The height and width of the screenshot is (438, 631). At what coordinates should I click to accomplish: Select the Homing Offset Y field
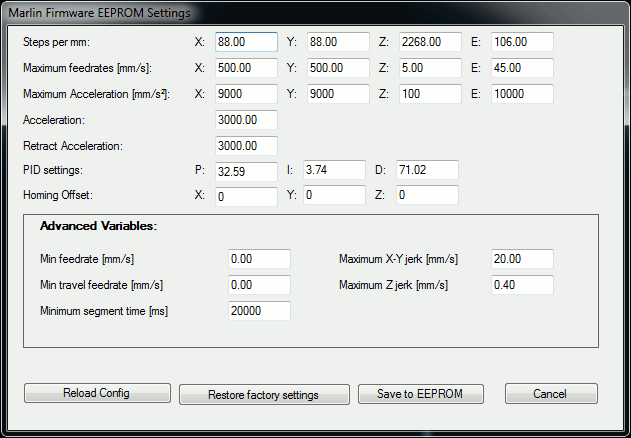pos(334,195)
